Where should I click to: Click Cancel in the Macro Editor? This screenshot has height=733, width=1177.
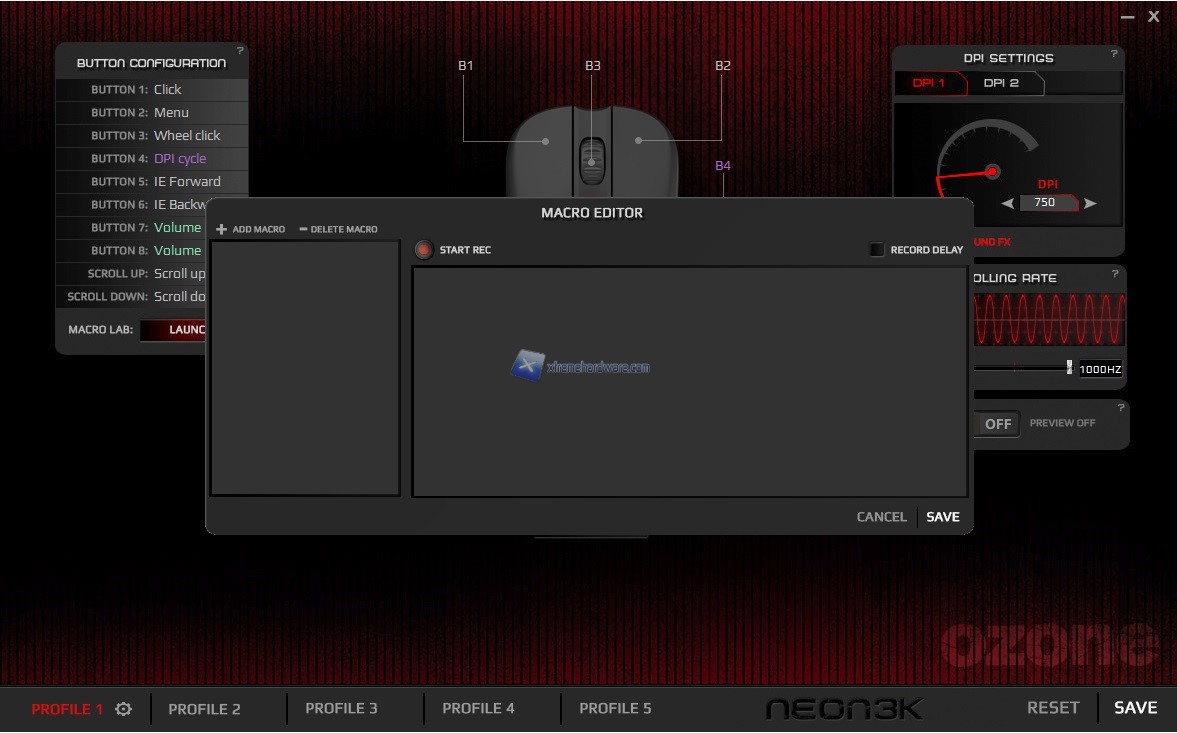(881, 517)
